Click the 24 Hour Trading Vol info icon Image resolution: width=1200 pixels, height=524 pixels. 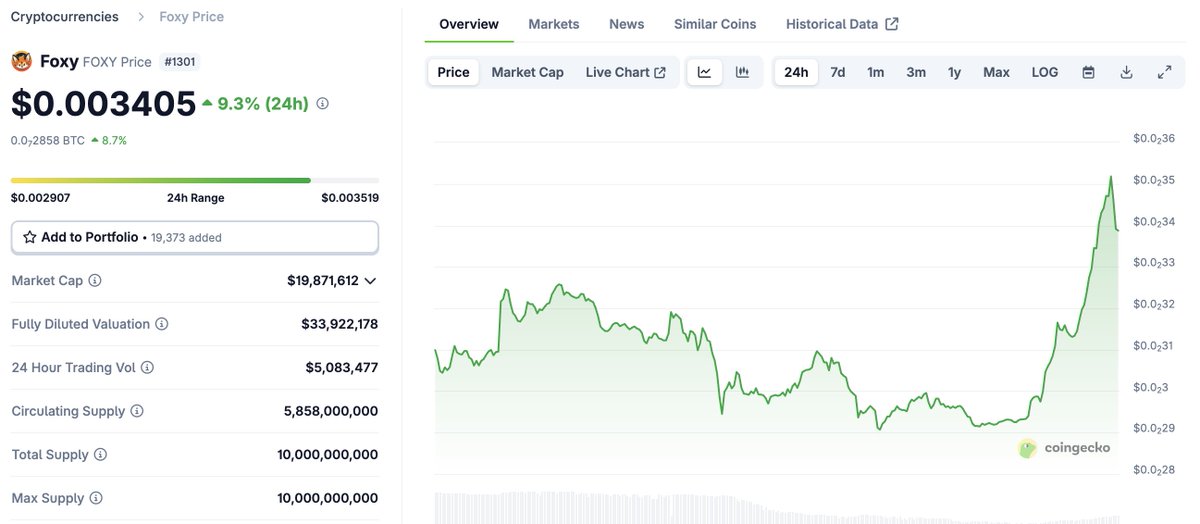[x=147, y=368]
